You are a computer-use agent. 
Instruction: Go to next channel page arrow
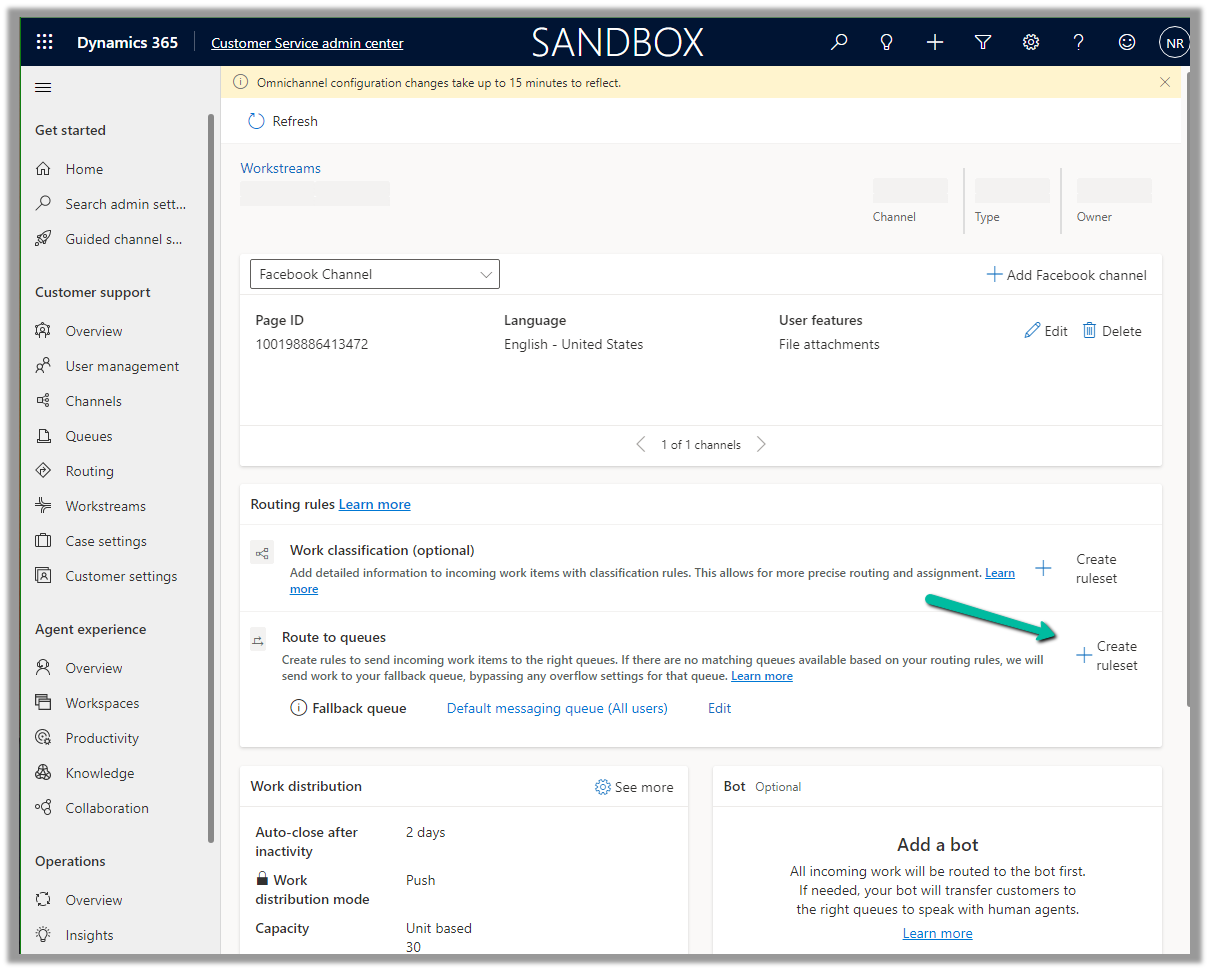[x=761, y=444]
